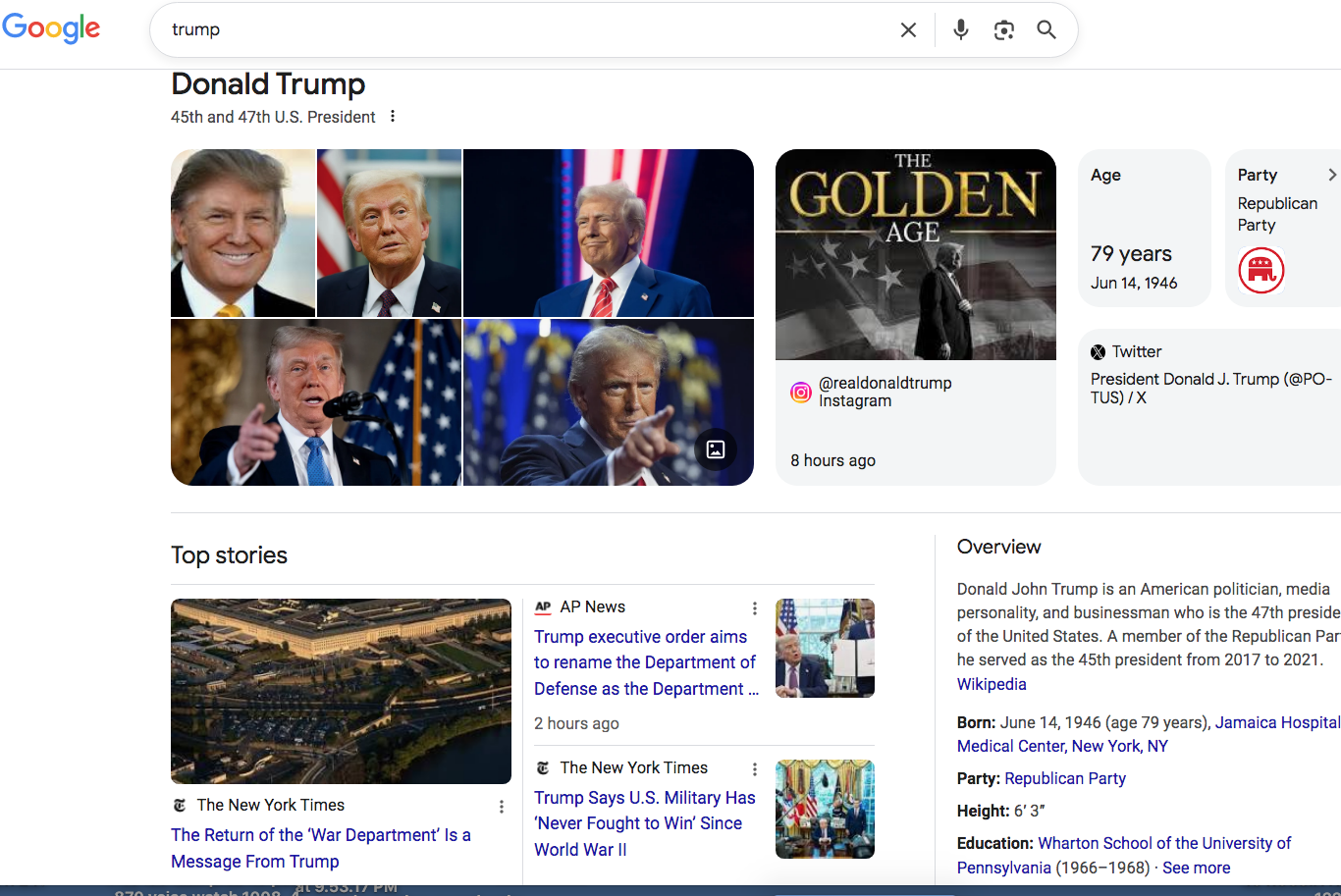Screen dimensions: 1341x896
Task: Open the smiling close-up portrait photo
Action: [243, 233]
